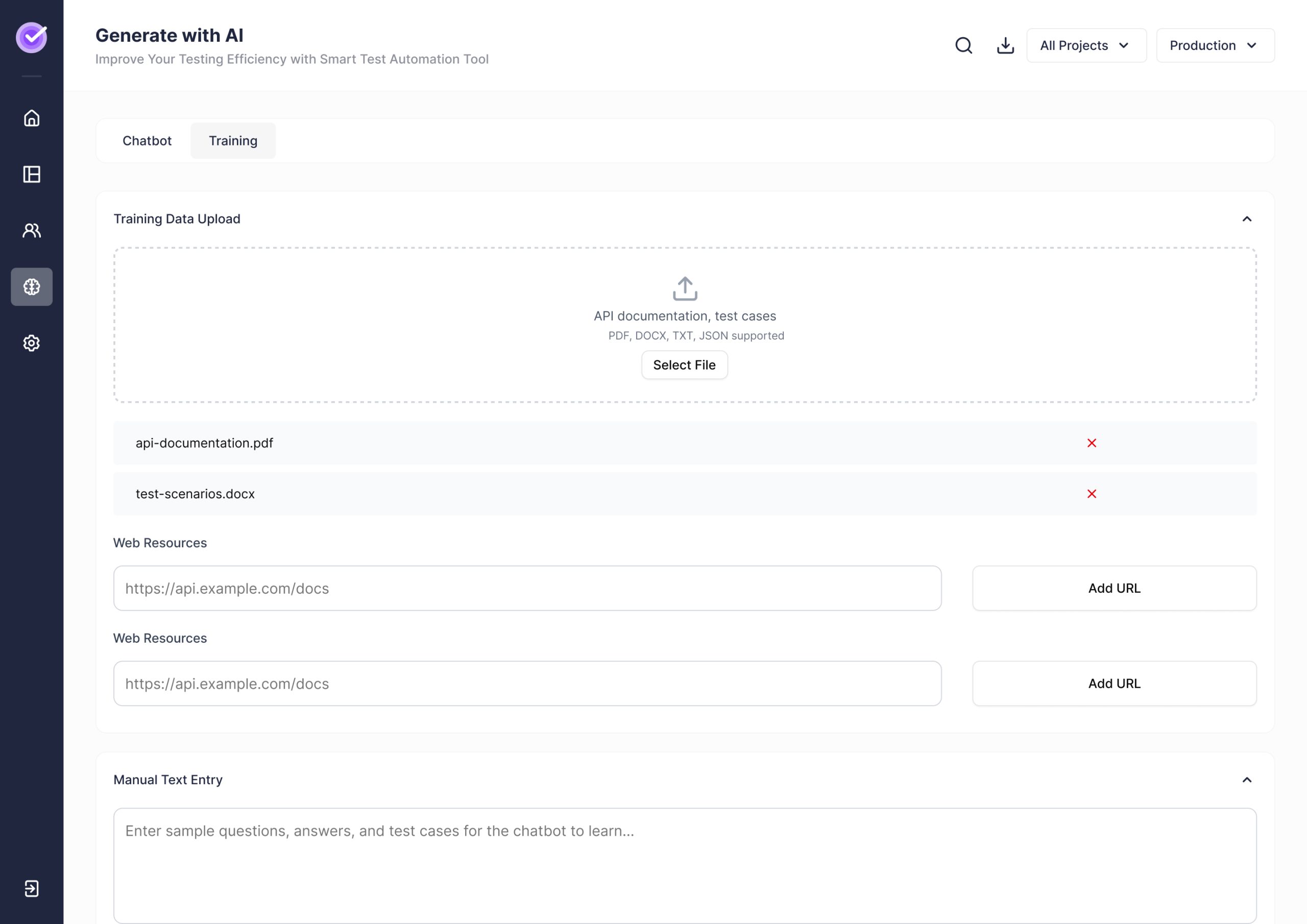Click the logout icon at the bottom of the sidebar
The width and height of the screenshot is (1307, 924).
tap(31, 889)
